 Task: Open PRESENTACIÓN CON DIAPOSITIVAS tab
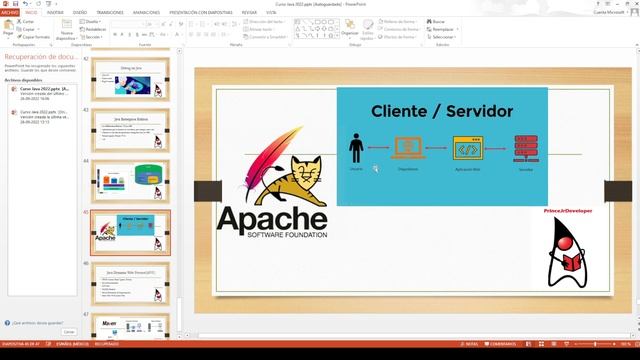(x=201, y=12)
